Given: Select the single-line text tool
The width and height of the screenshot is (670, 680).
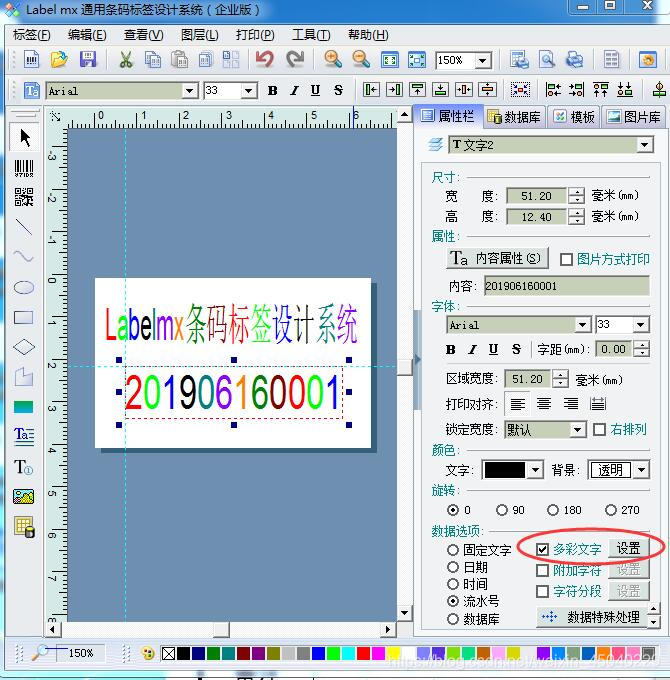Looking at the screenshot, I should click(23, 467).
